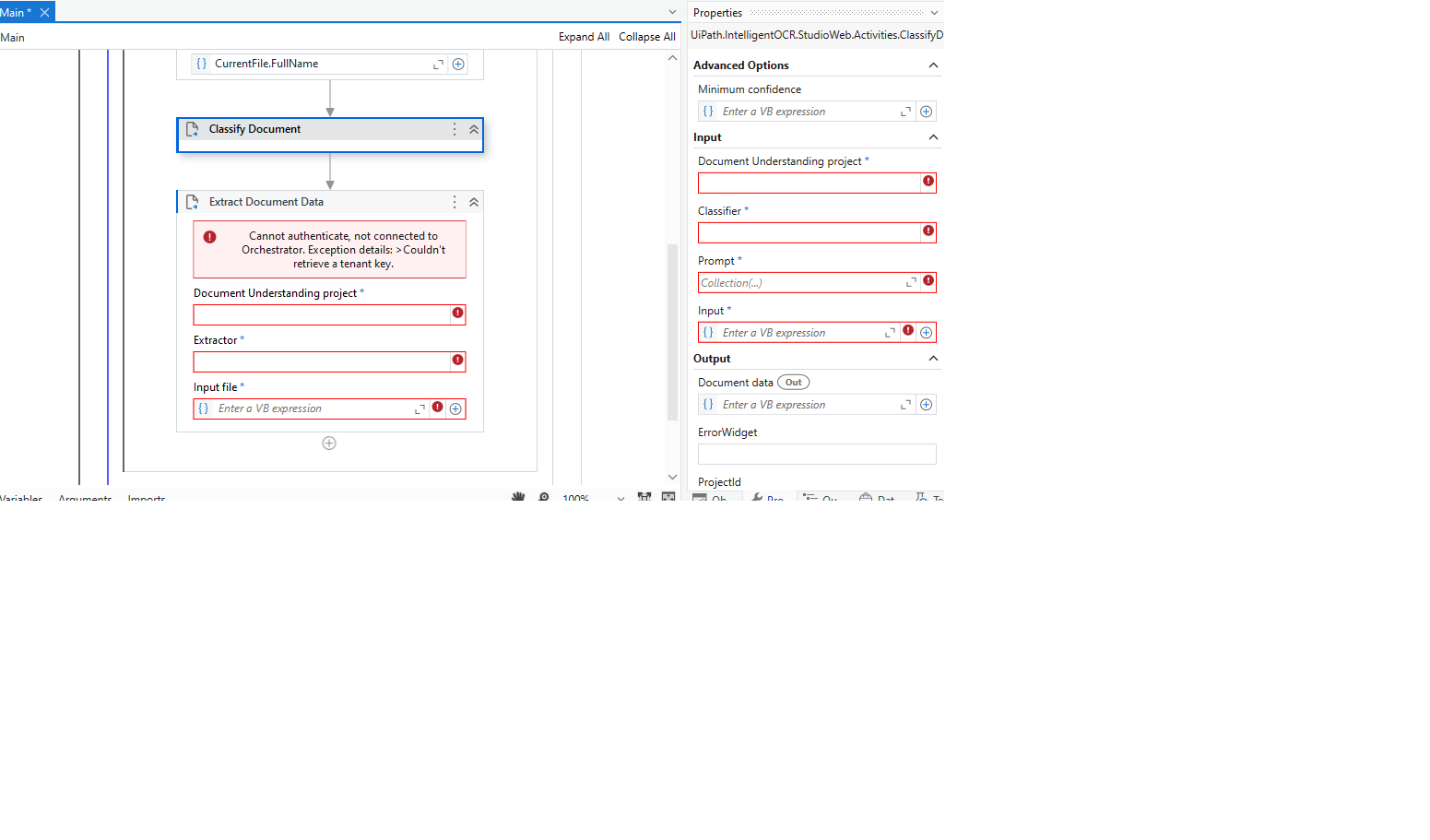Screen dimensions: 1430x840
Task: Click the designer vertical scrollbar down arrow
Action: pos(672,477)
